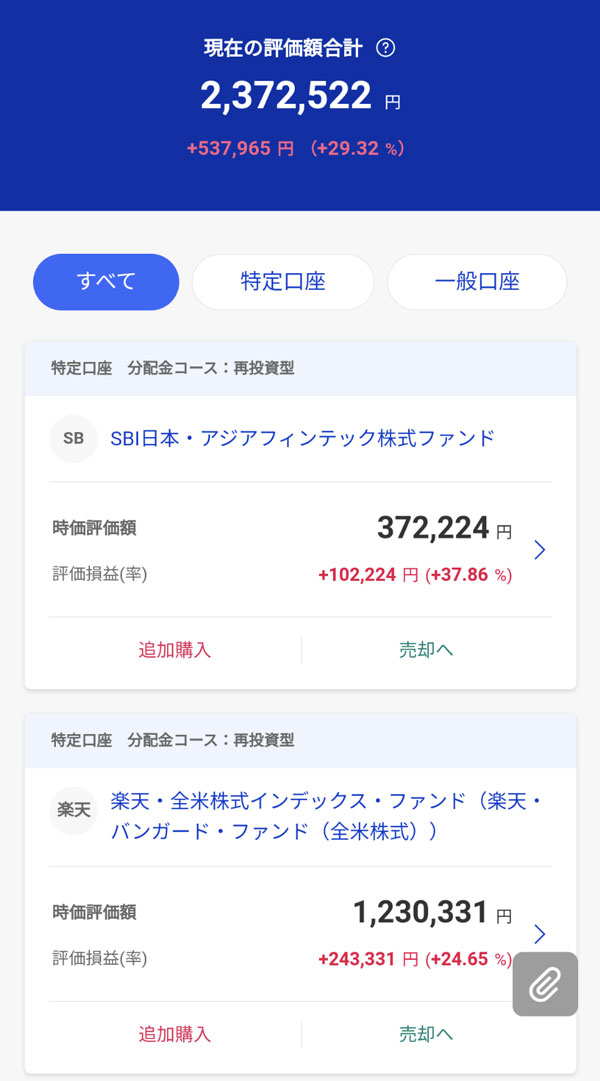Tap the paperclip attachment icon
Image resolution: width=600 pixels, height=1081 pixels.
545,984
